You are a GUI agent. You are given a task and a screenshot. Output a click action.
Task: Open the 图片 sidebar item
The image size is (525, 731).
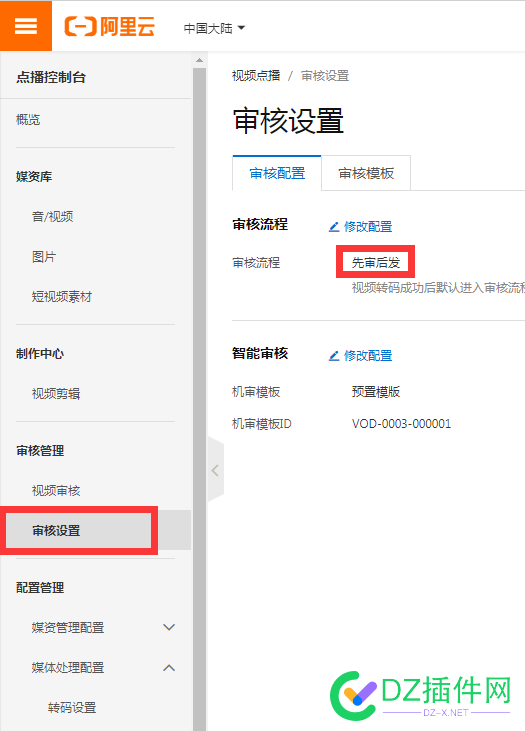coord(44,256)
